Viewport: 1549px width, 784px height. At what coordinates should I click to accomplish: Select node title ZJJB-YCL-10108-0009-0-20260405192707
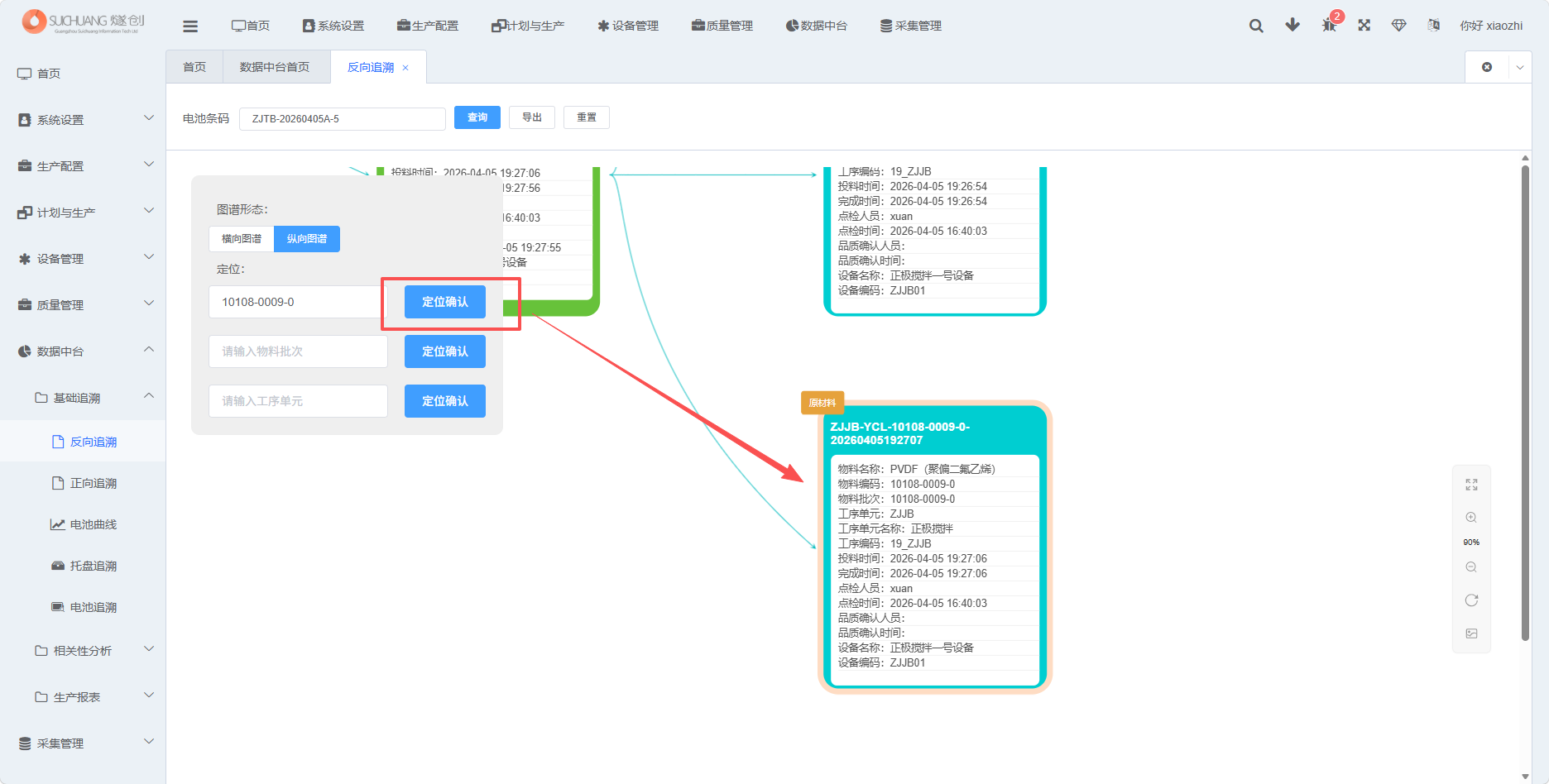pos(900,433)
